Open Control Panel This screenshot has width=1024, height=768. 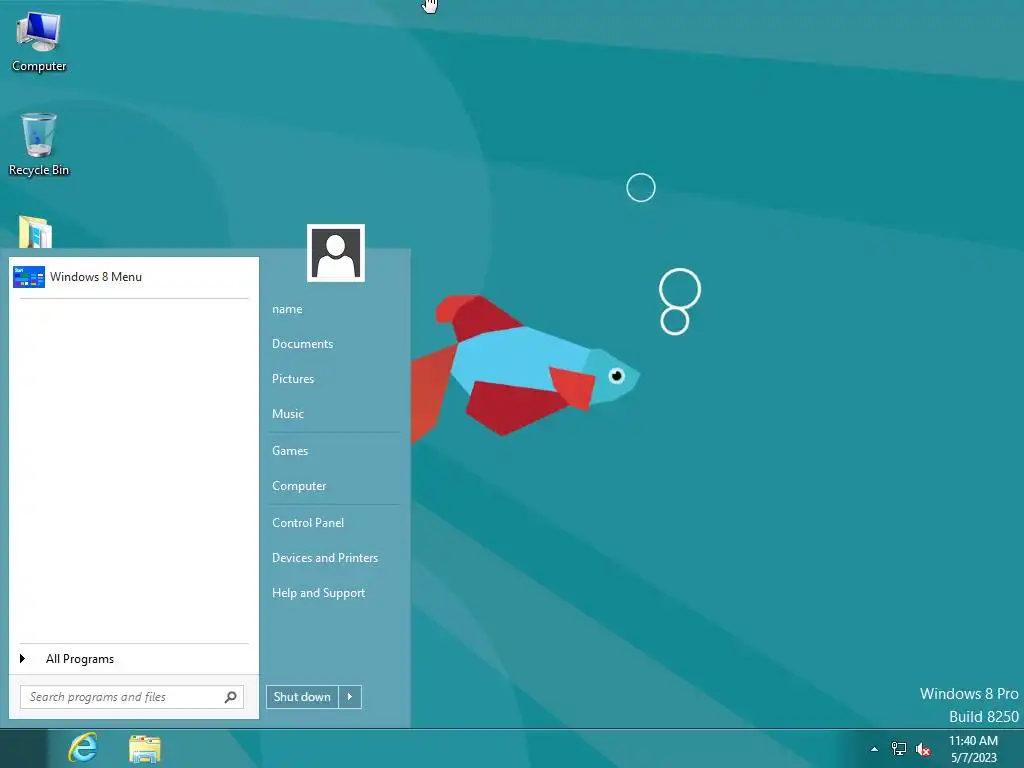pyautogui.click(x=308, y=523)
